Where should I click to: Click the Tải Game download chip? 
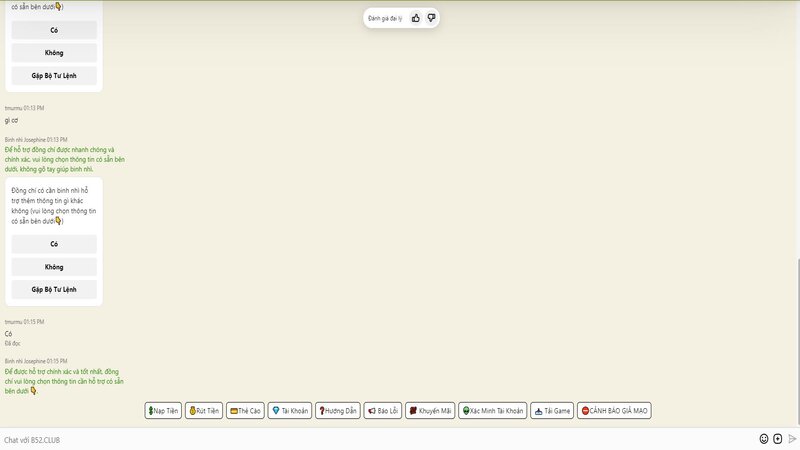[552, 411]
